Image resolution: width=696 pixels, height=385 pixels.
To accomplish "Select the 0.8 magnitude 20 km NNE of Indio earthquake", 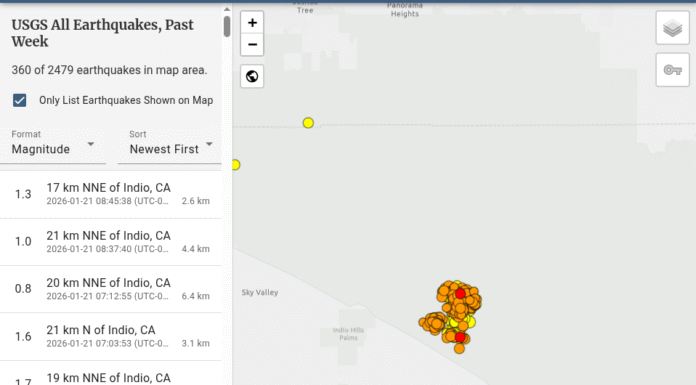I will click(111, 289).
